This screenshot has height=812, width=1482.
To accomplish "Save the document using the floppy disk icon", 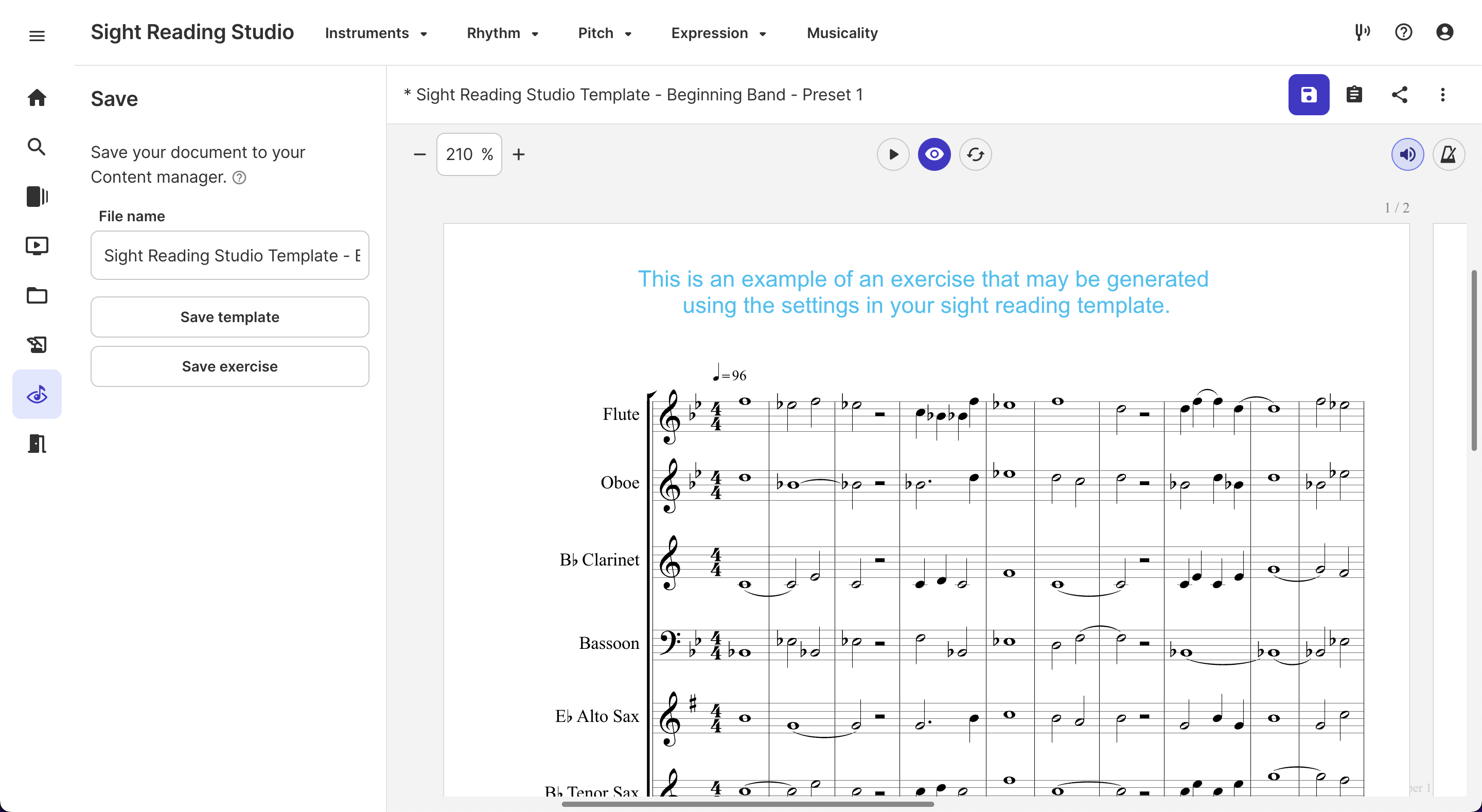I will [1308, 94].
